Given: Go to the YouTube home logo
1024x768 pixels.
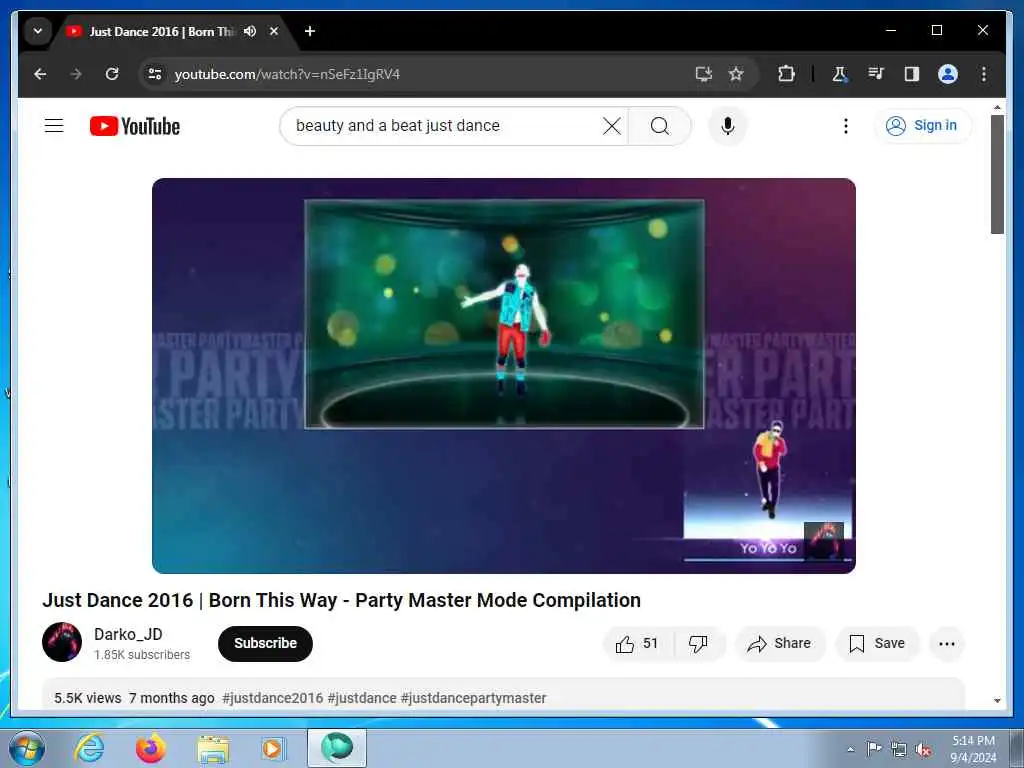Looking at the screenshot, I should pyautogui.click(x=135, y=126).
